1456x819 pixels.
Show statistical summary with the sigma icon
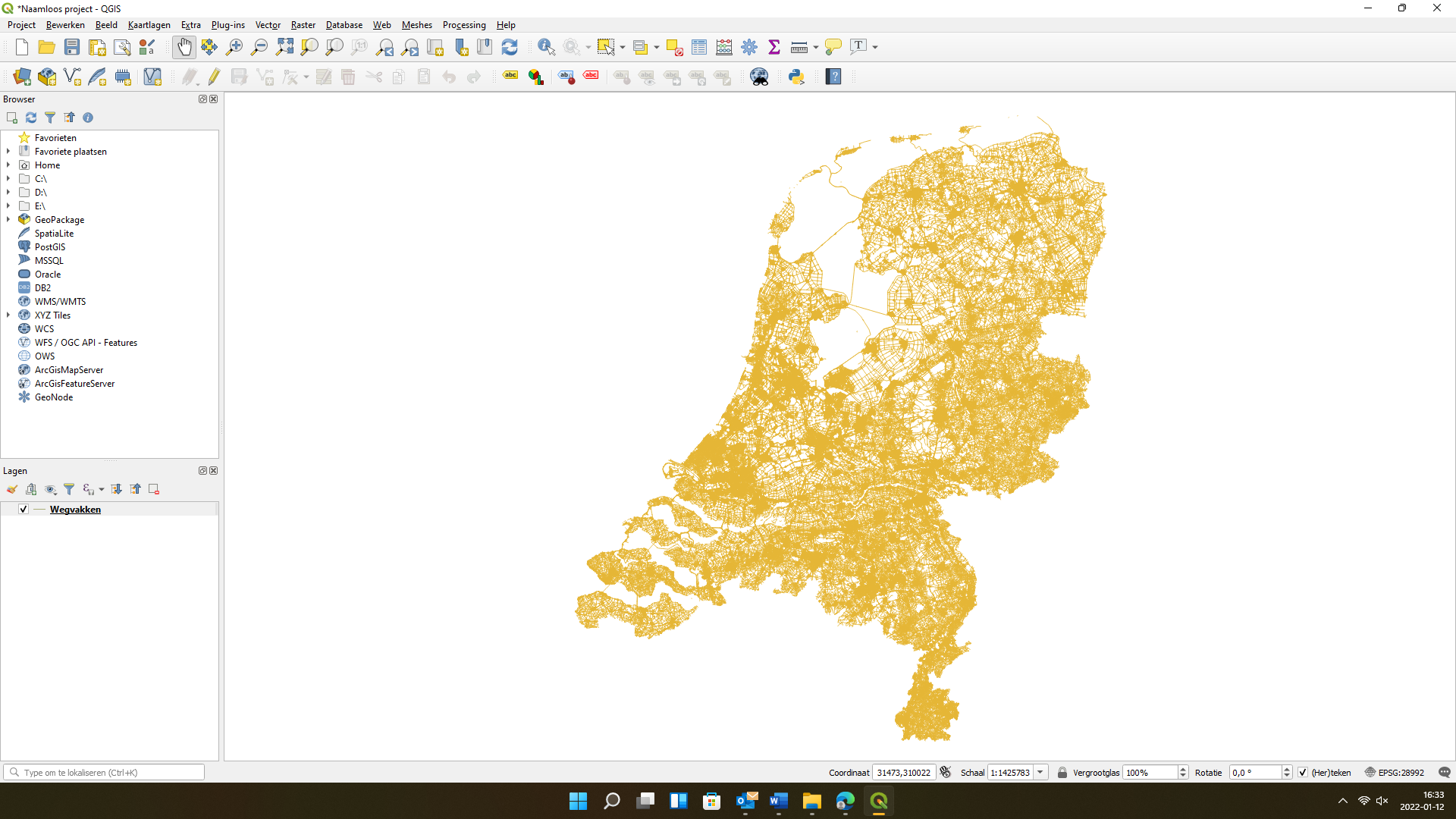[x=774, y=47]
